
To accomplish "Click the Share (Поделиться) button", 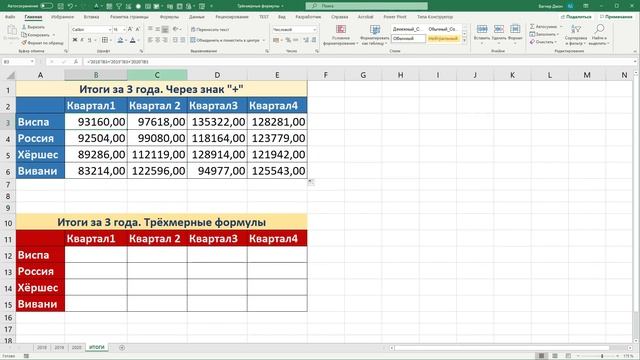I will pyautogui.click(x=576, y=17).
